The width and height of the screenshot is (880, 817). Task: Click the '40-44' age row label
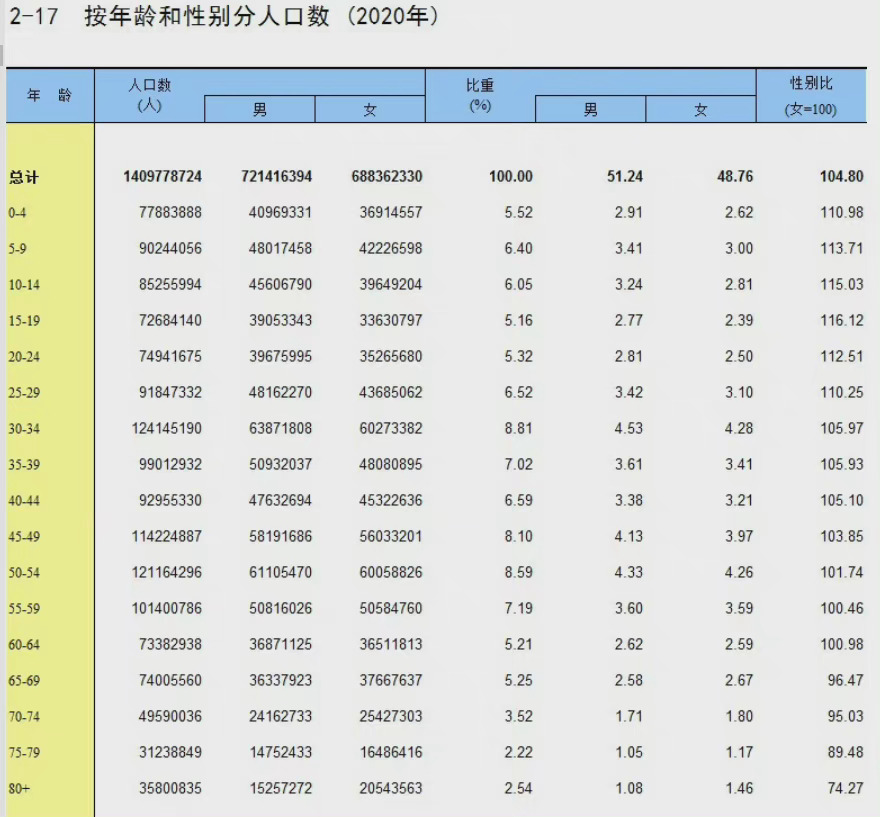pyautogui.click(x=24, y=501)
